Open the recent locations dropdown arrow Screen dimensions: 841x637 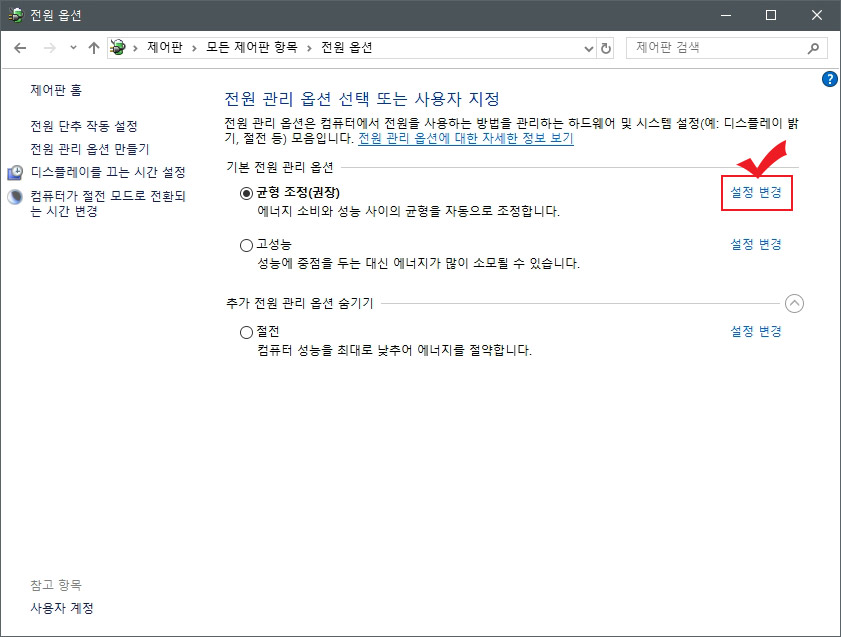73,48
